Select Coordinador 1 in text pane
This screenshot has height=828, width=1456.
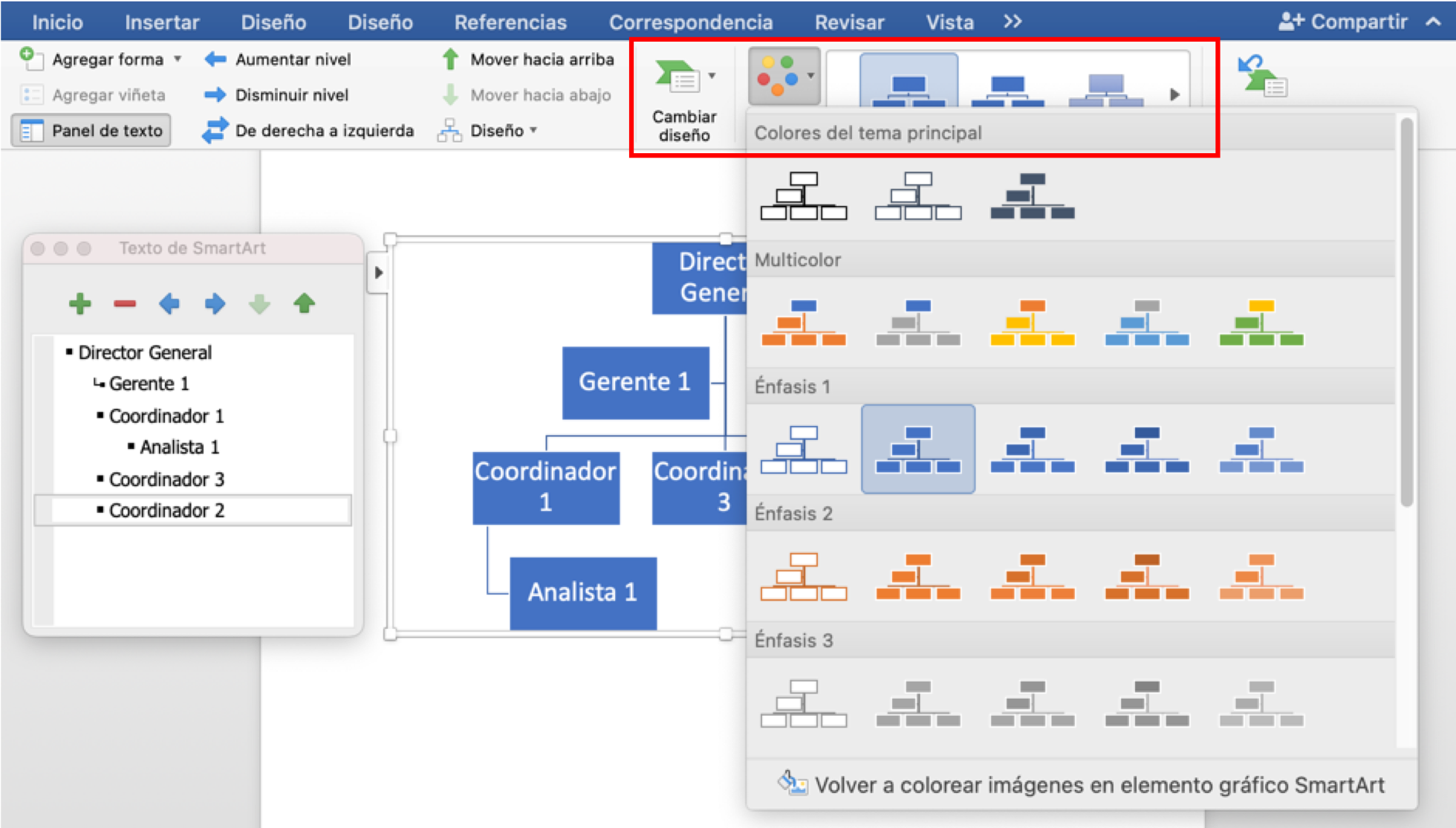click(x=166, y=415)
